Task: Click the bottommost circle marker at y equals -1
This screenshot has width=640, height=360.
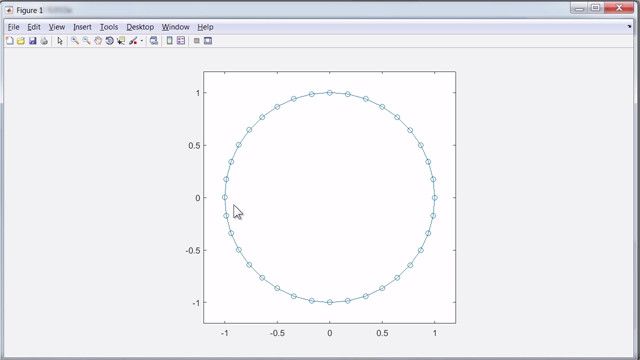Action: pyautogui.click(x=330, y=302)
